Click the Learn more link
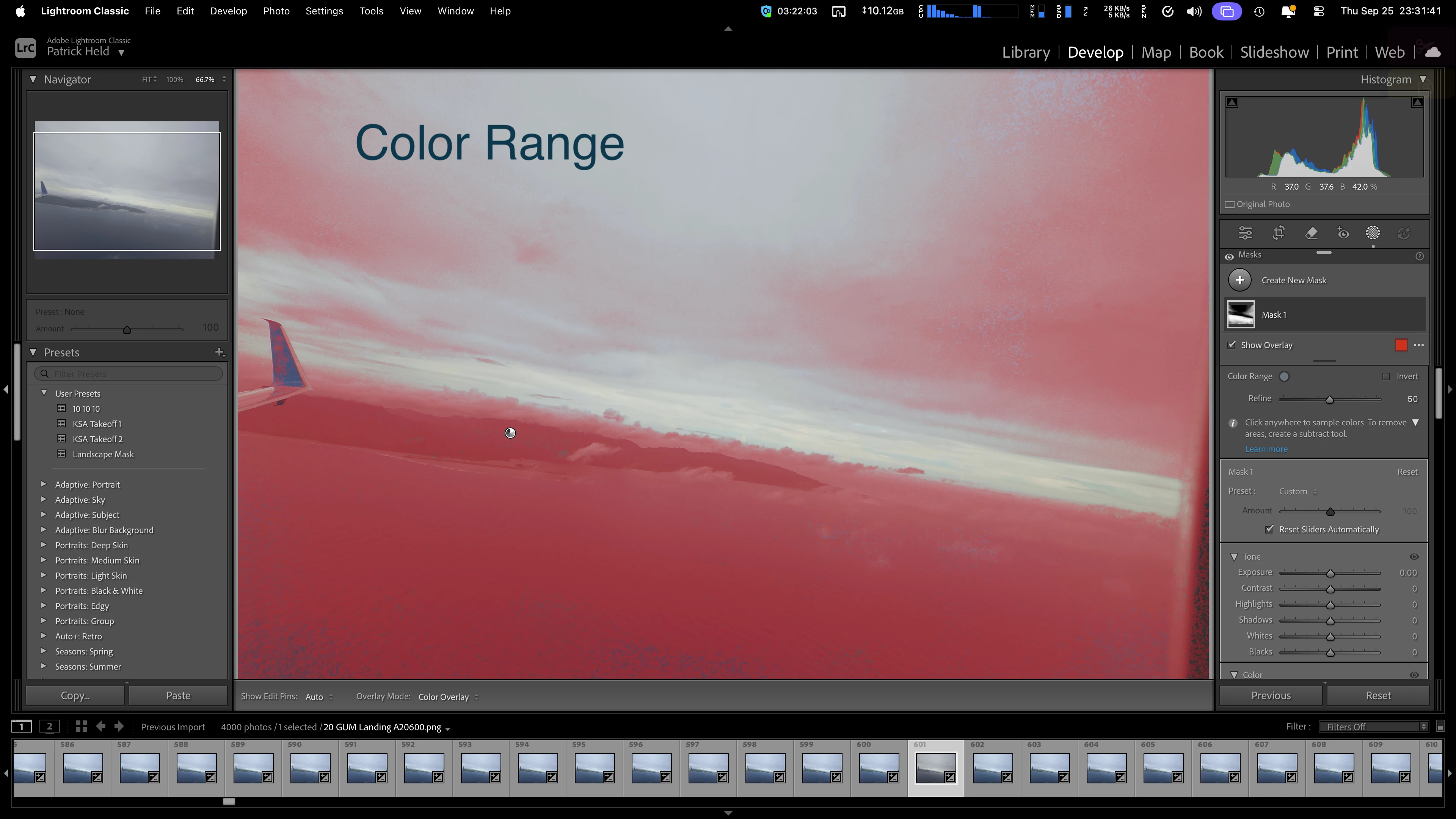1456x819 pixels. click(x=1266, y=449)
